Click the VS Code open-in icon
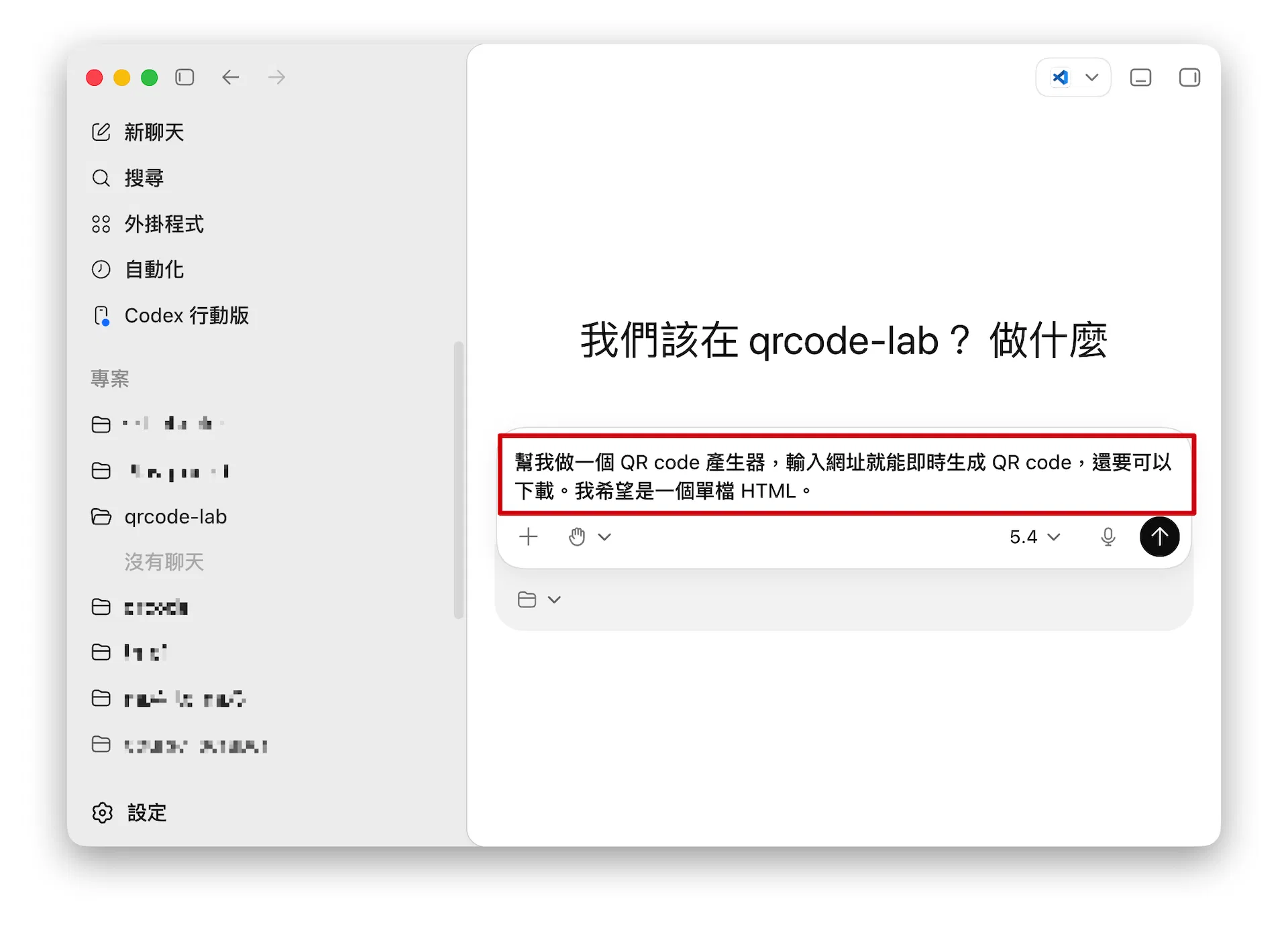Viewport: 1288px width, 936px height. 1061,78
